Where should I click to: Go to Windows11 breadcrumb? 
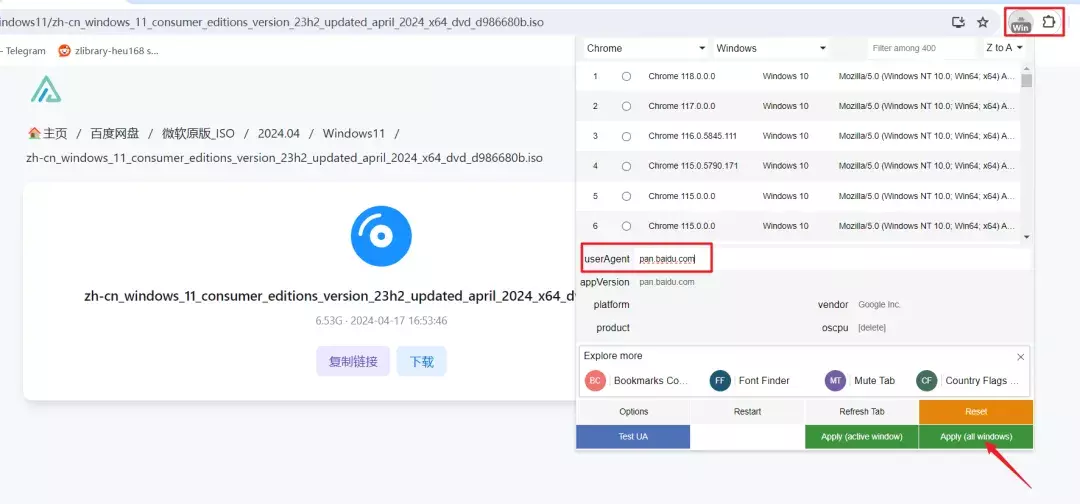point(353,133)
